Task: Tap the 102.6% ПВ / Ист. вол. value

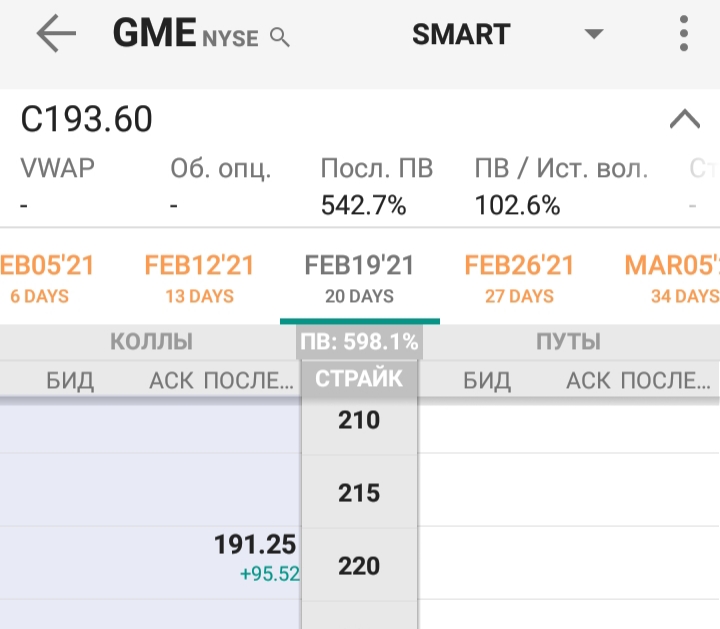Action: click(x=517, y=205)
